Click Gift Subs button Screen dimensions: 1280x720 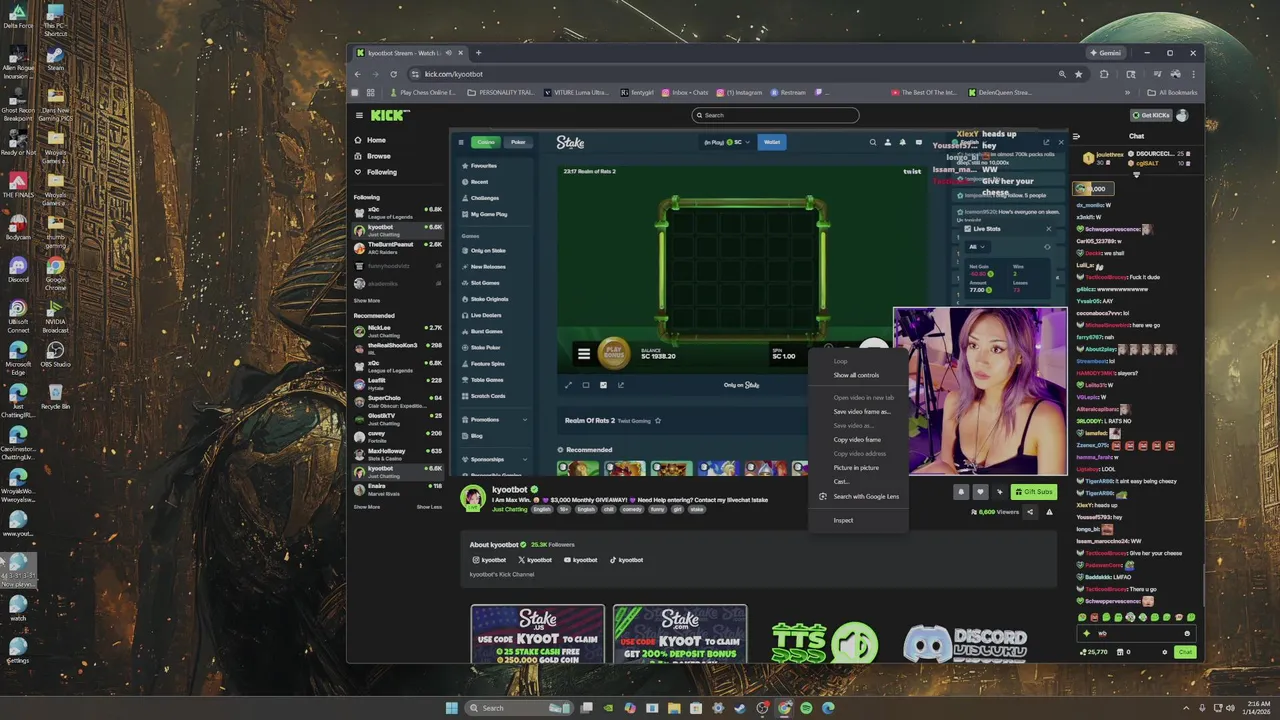pos(1034,492)
